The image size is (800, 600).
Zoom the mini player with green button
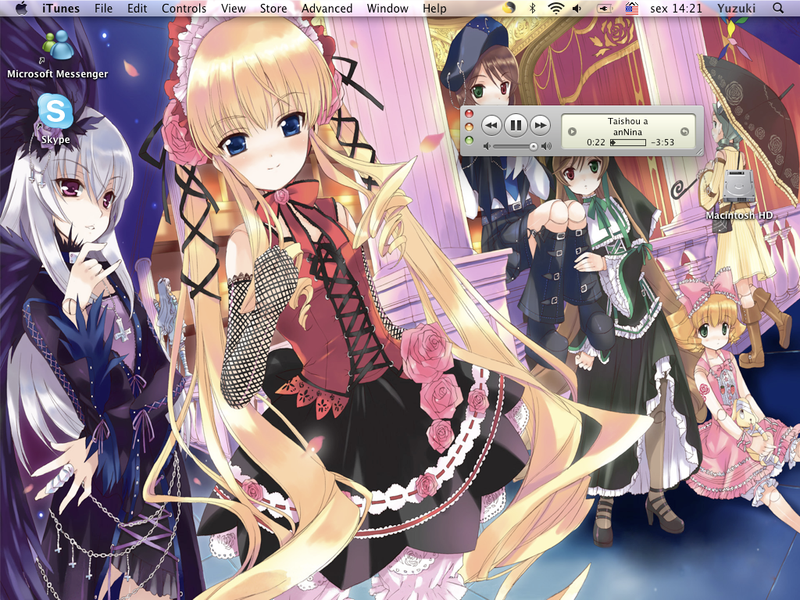pyautogui.click(x=469, y=140)
